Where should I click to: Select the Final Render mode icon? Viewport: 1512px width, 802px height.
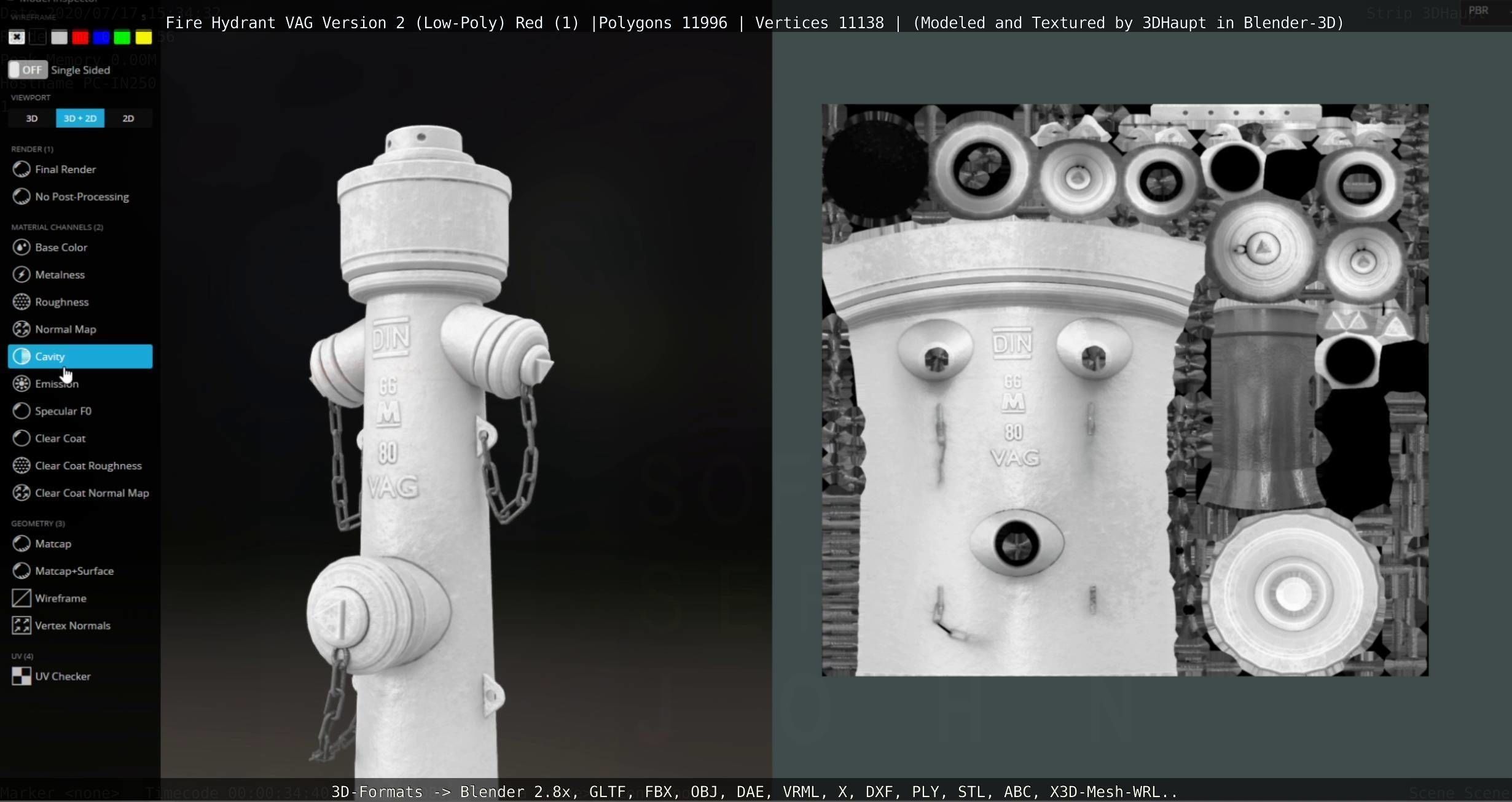coord(22,169)
